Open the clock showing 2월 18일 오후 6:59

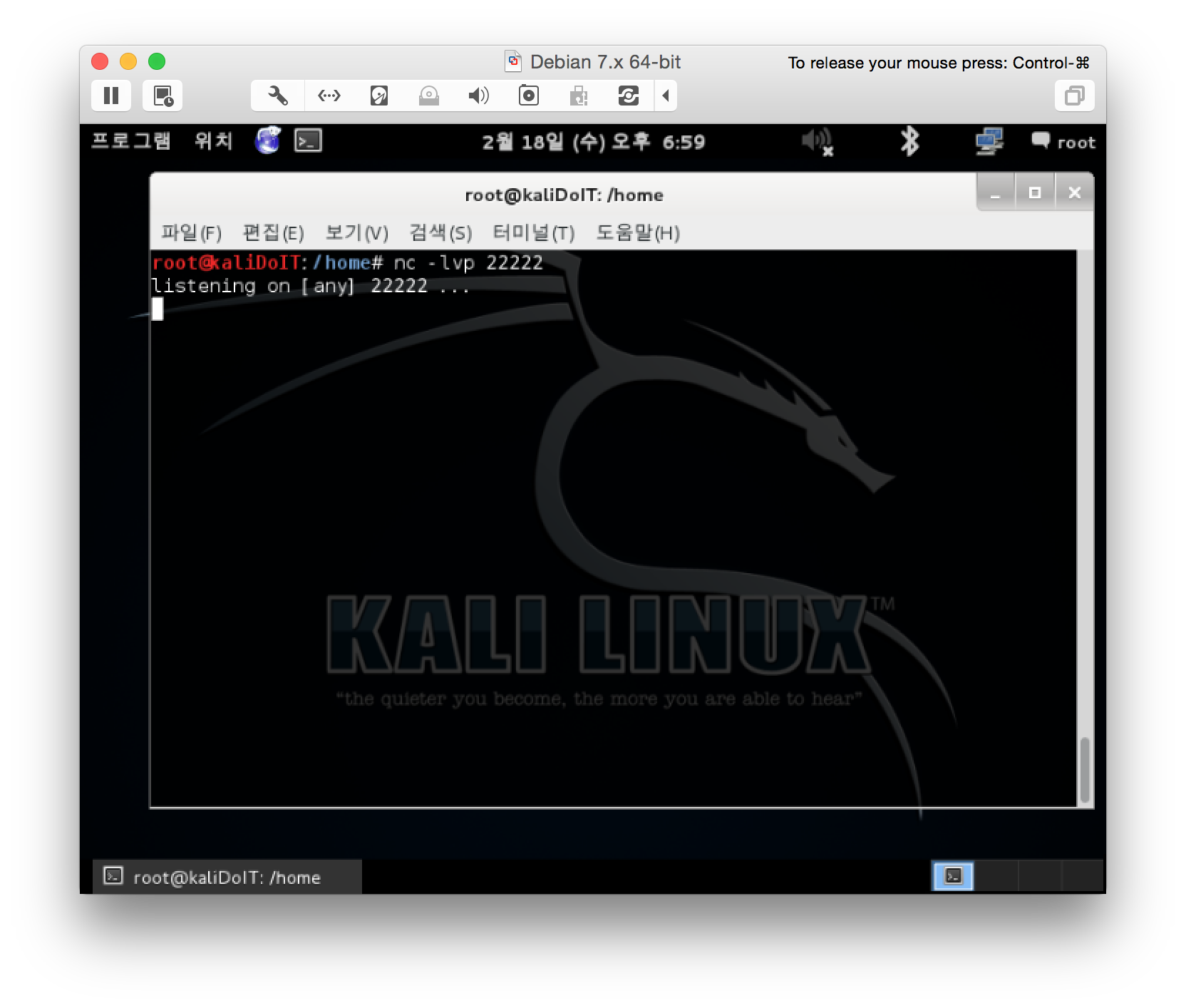point(594,142)
